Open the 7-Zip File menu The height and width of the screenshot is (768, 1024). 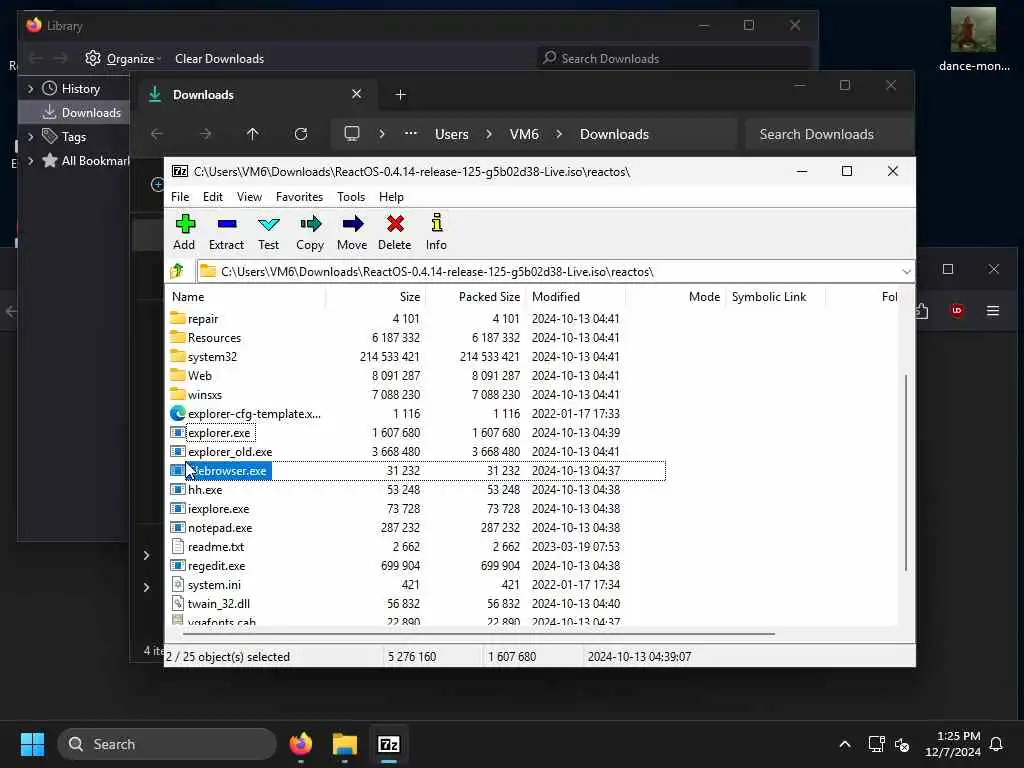click(x=180, y=197)
